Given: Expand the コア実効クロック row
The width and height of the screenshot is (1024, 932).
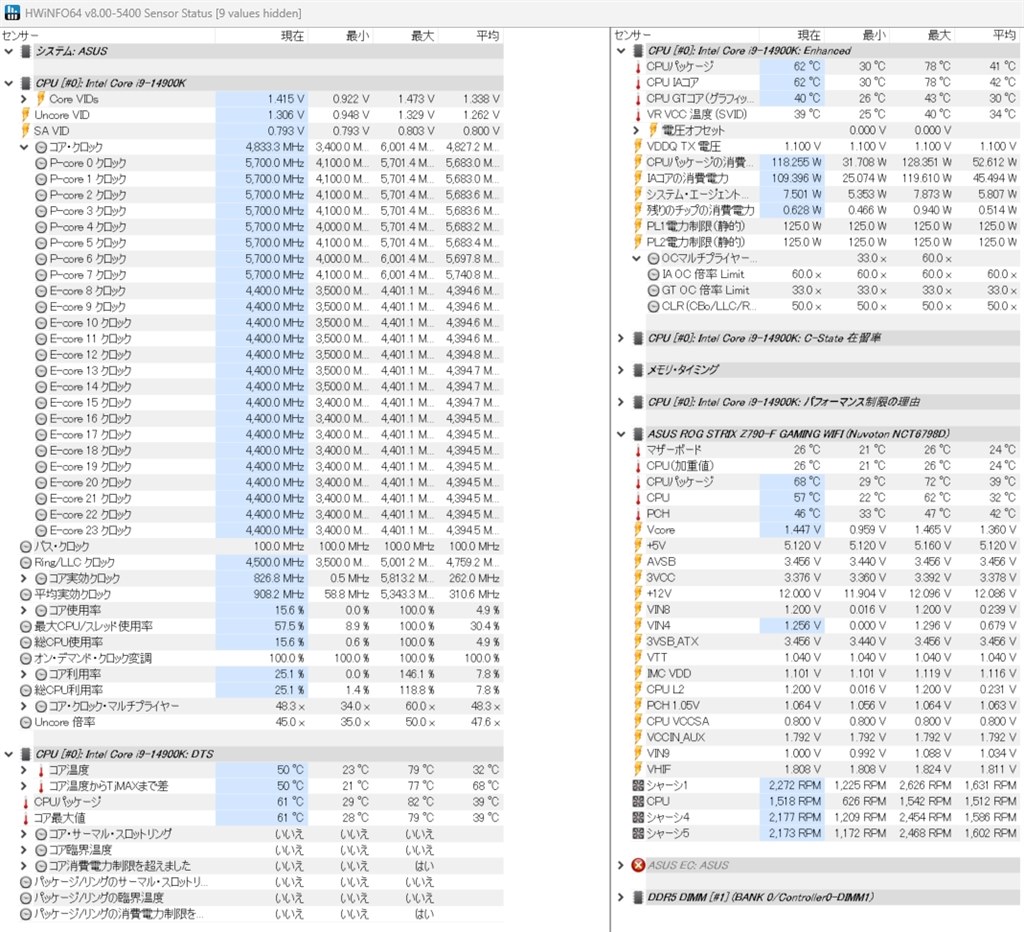Looking at the screenshot, I should click(24, 578).
